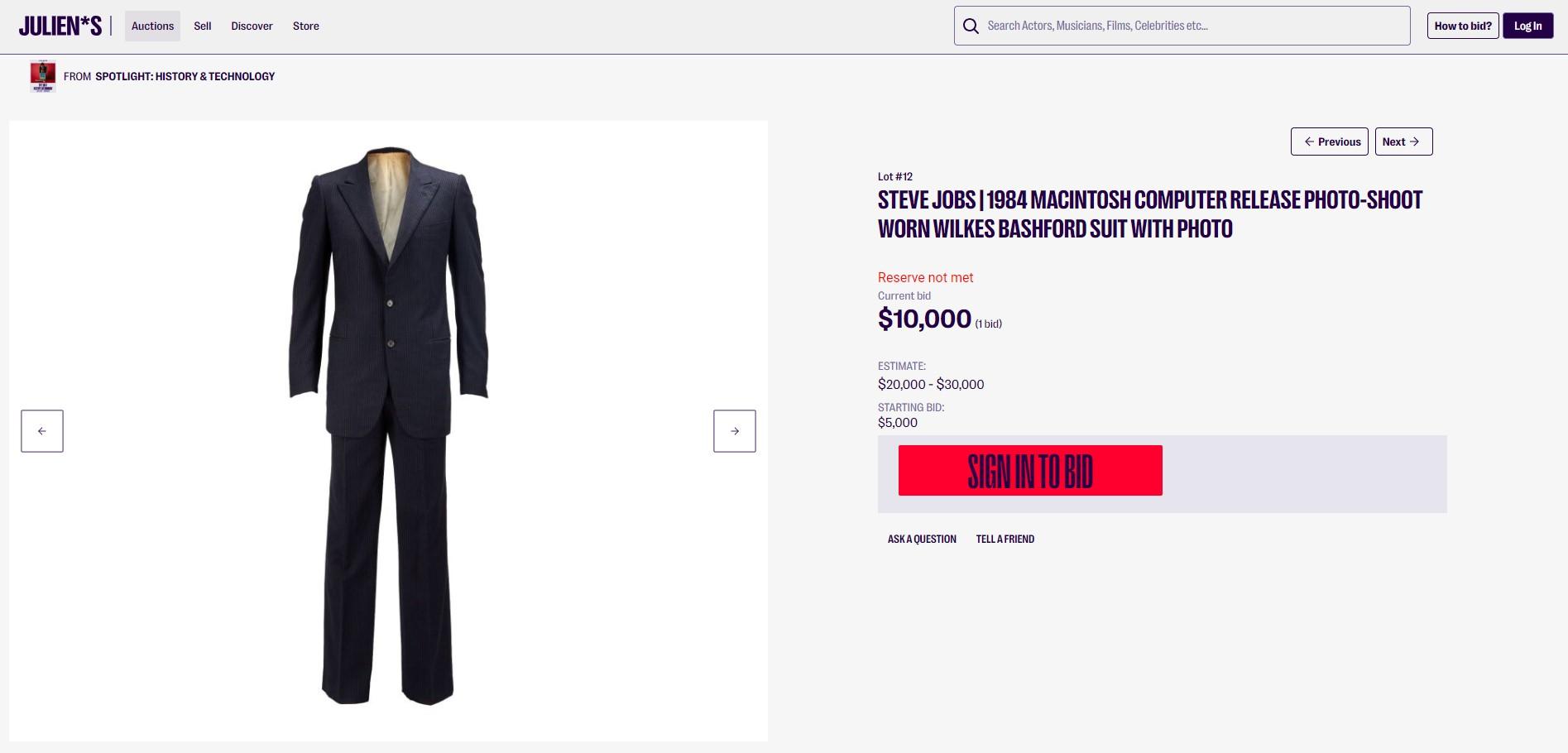This screenshot has width=1568, height=753.
Task: Click the search magnifier icon
Action: pyautogui.click(x=971, y=26)
